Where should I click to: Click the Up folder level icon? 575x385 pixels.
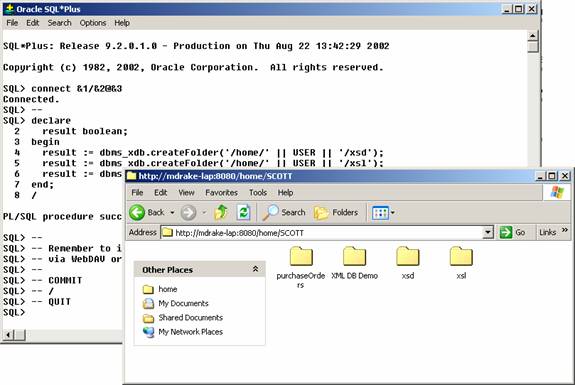tap(221, 212)
